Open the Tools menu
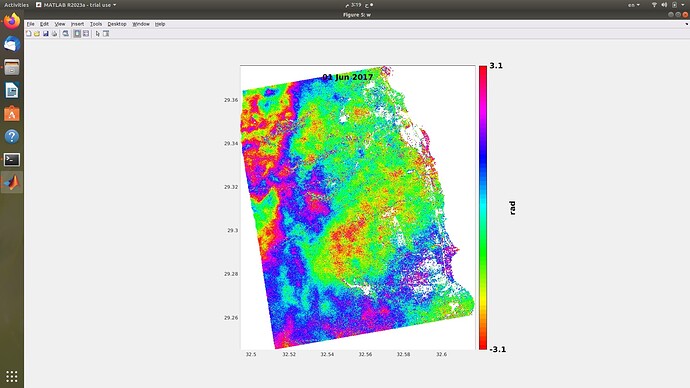 tap(96, 24)
